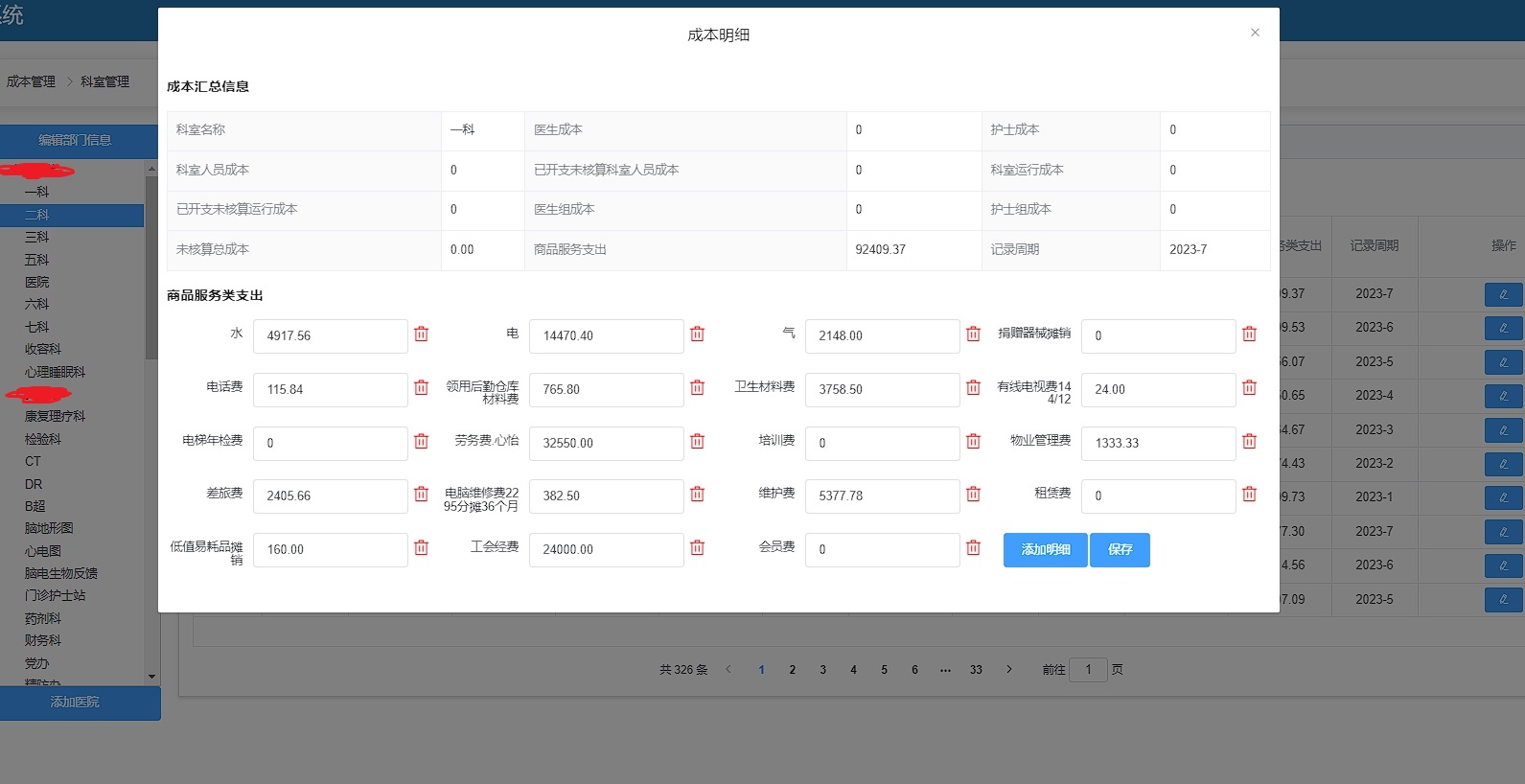The width and height of the screenshot is (1525, 784).
Task: Delete the 捐赠器械摊销 entry
Action: [x=1249, y=334]
